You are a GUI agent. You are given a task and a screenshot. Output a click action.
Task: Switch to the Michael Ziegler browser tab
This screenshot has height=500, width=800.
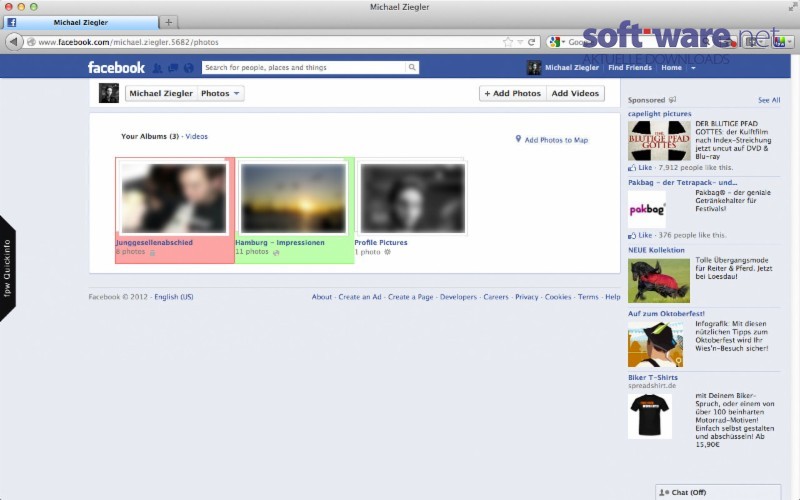[81, 22]
